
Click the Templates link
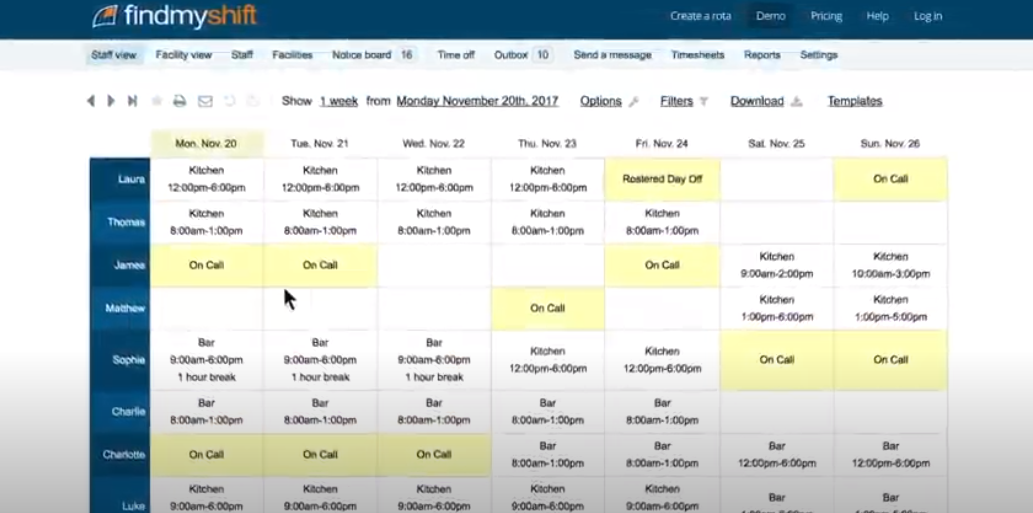854,101
